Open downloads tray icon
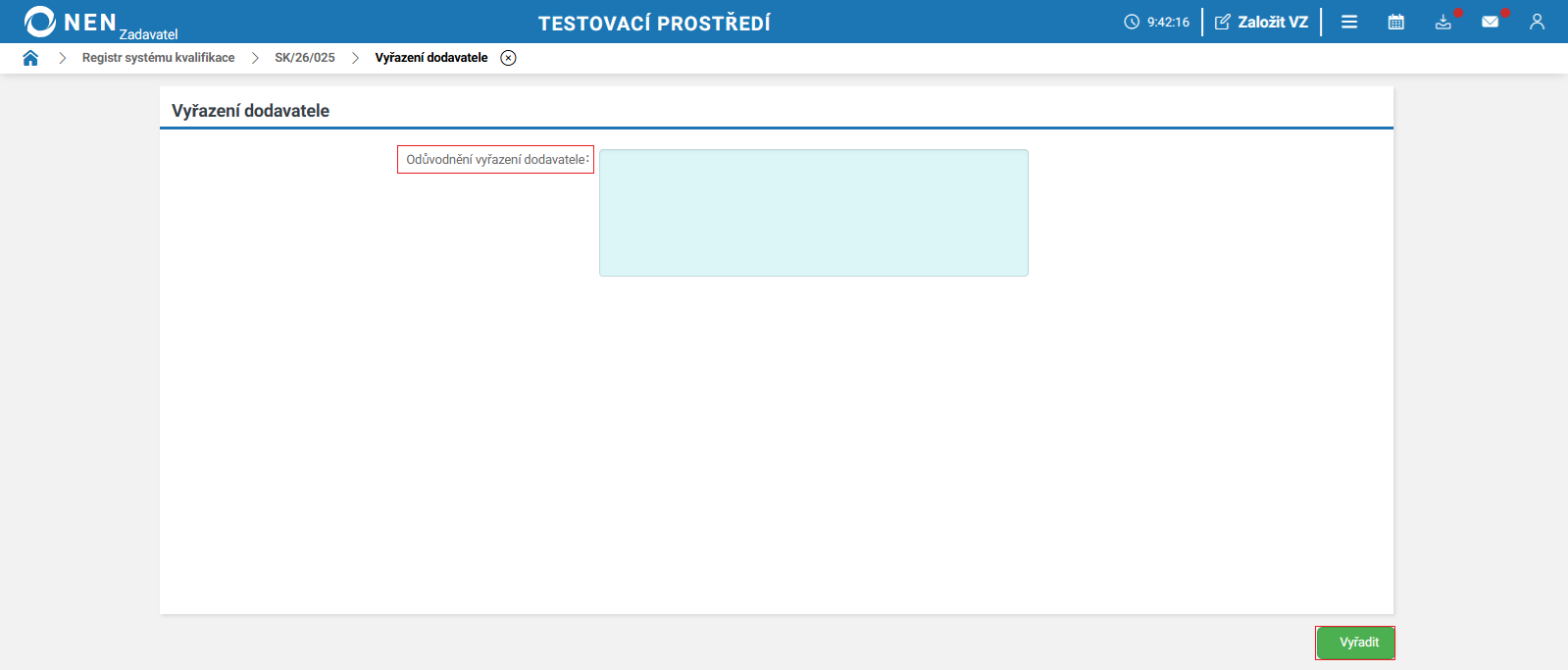The height and width of the screenshot is (670, 1568). click(1443, 22)
